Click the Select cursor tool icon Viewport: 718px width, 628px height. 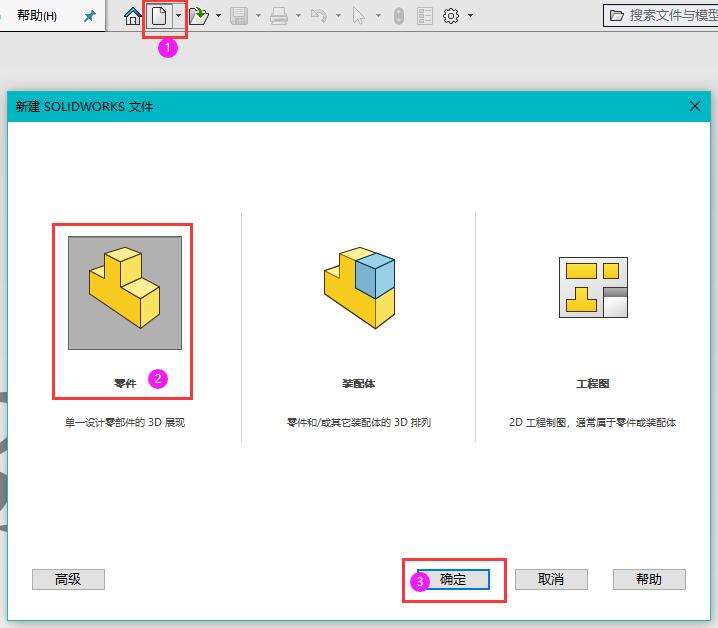[359, 16]
